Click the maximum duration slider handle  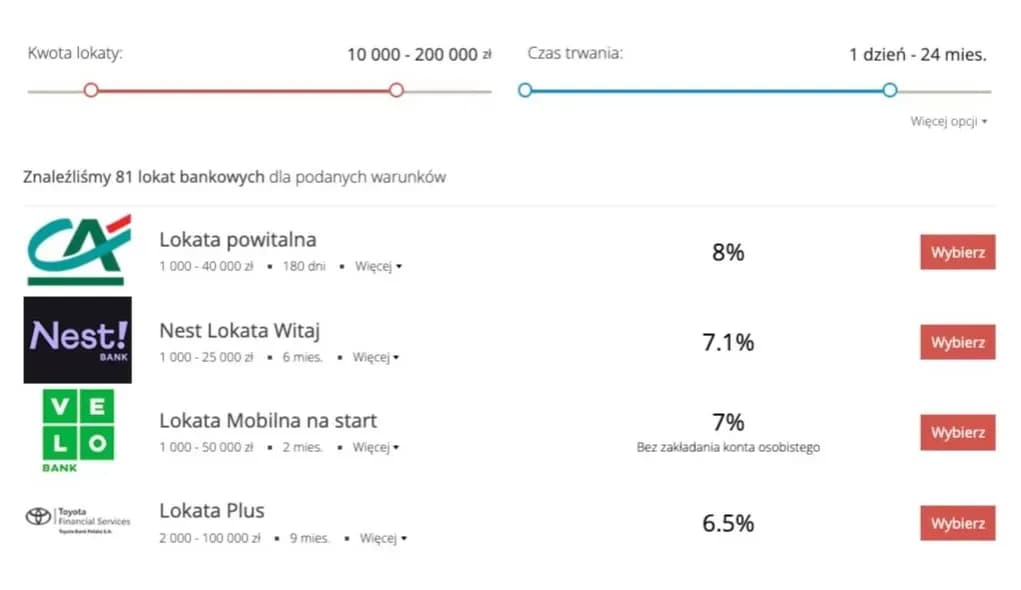point(890,90)
